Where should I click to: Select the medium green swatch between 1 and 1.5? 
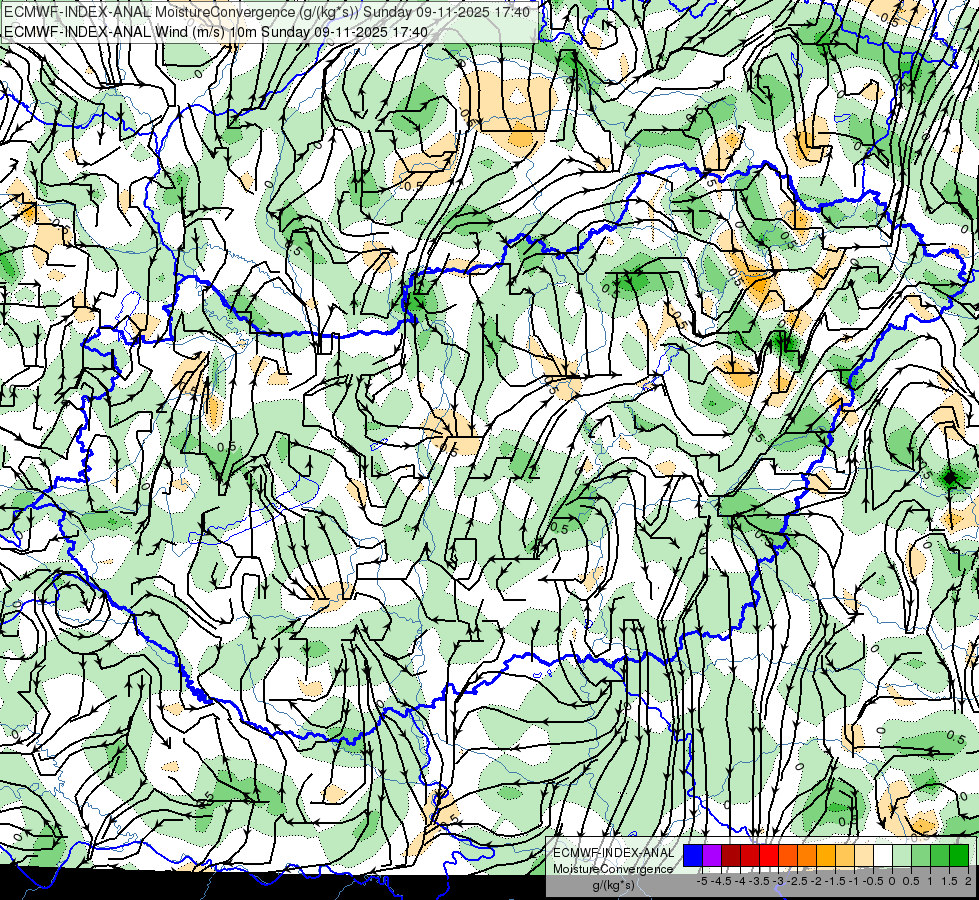tap(941, 855)
